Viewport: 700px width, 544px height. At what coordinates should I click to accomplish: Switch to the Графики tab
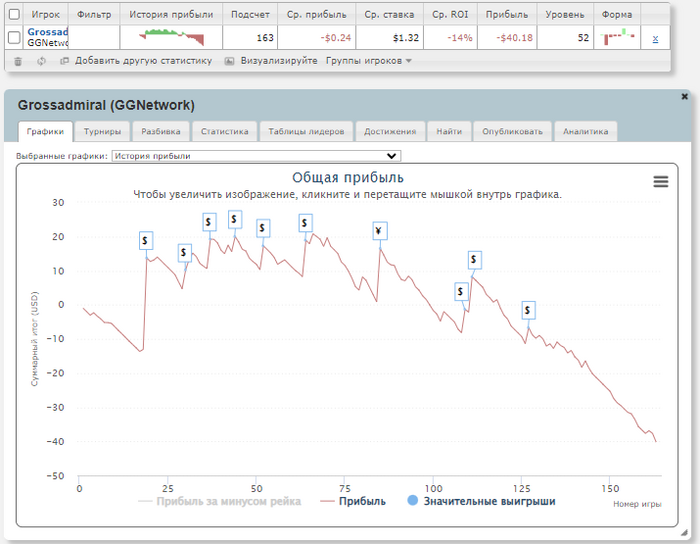click(45, 131)
